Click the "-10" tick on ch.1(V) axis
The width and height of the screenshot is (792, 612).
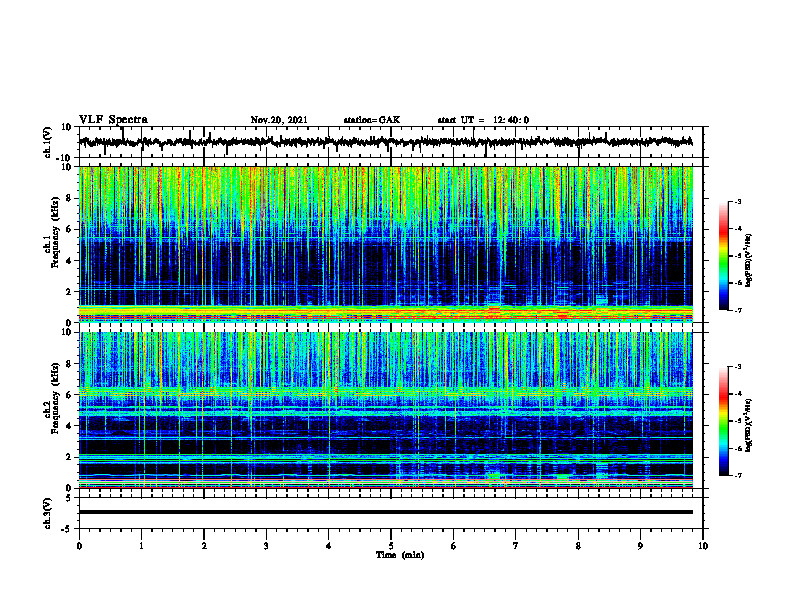(65, 158)
